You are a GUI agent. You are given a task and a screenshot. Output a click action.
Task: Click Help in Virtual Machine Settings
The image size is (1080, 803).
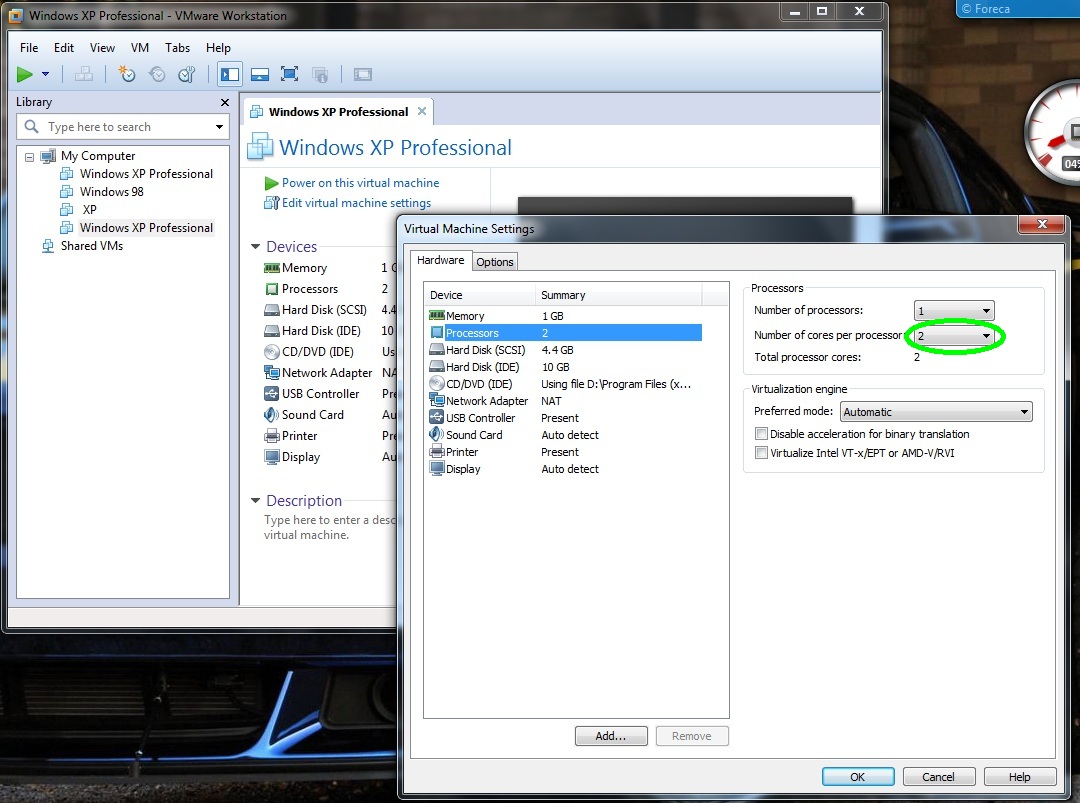[1019, 776]
